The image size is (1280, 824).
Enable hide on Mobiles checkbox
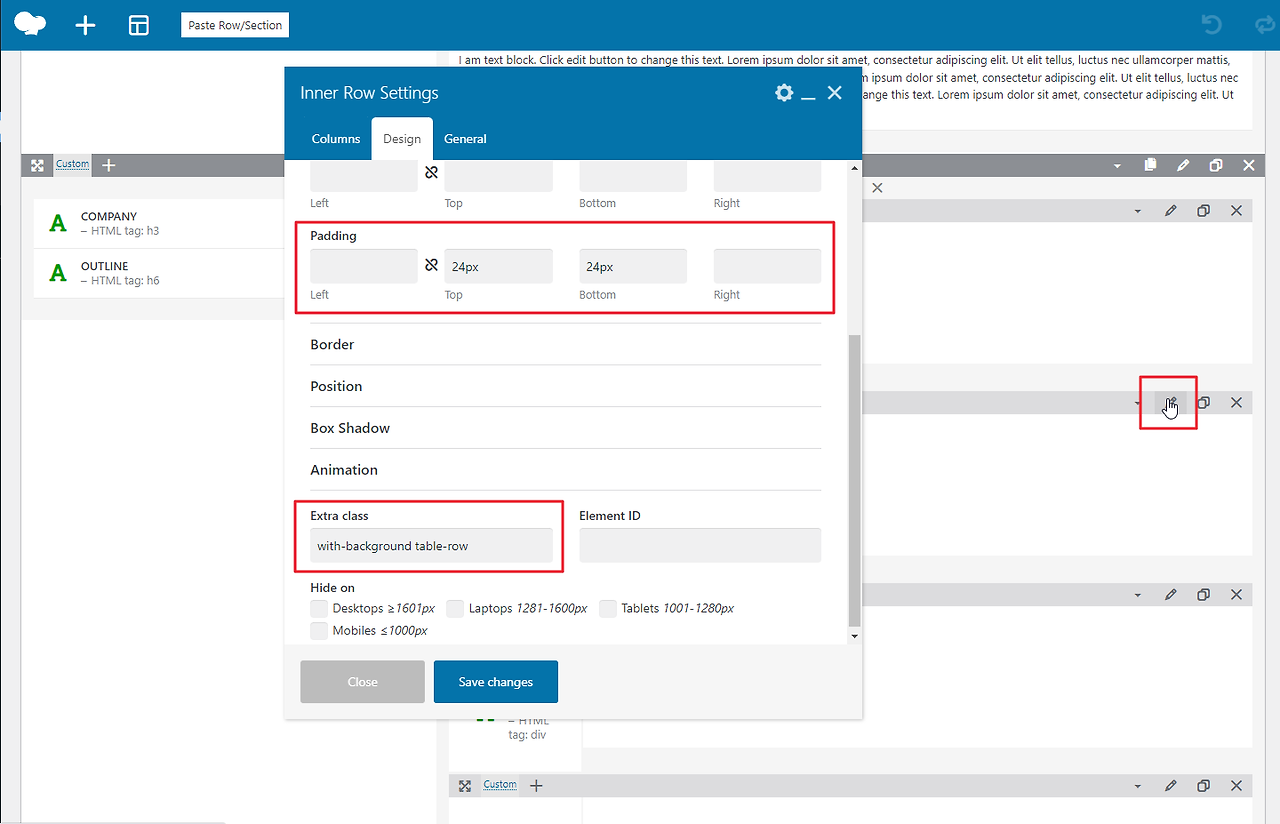click(x=319, y=631)
